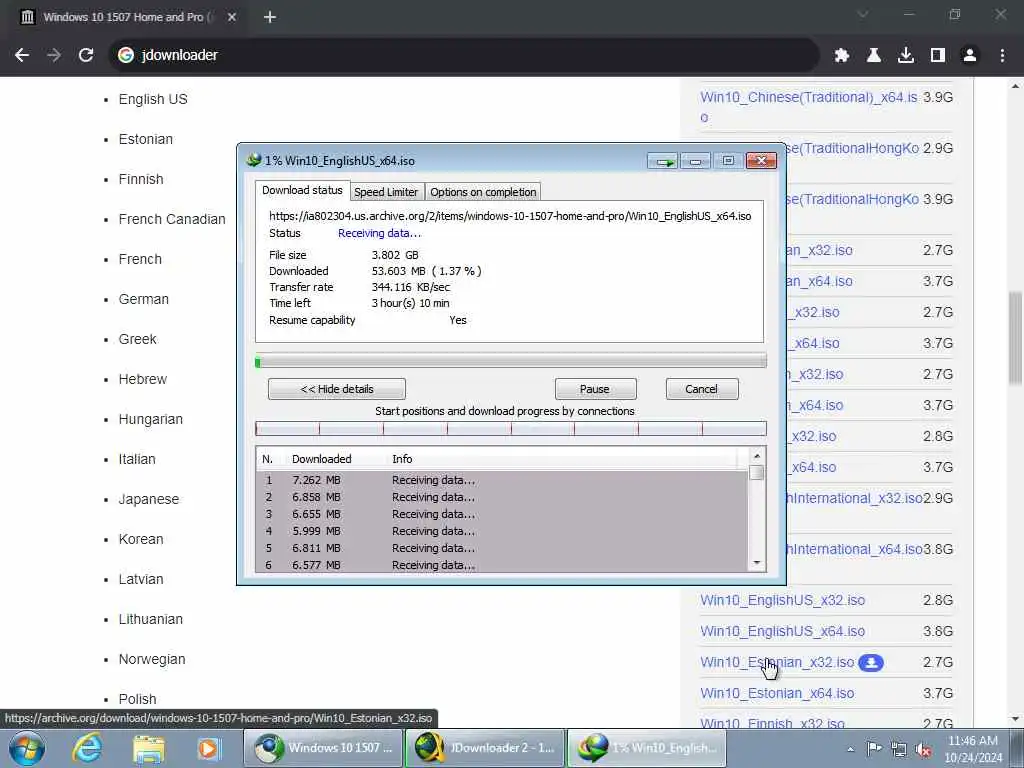
Task: Click the Receiving data status text
Action: (x=379, y=233)
